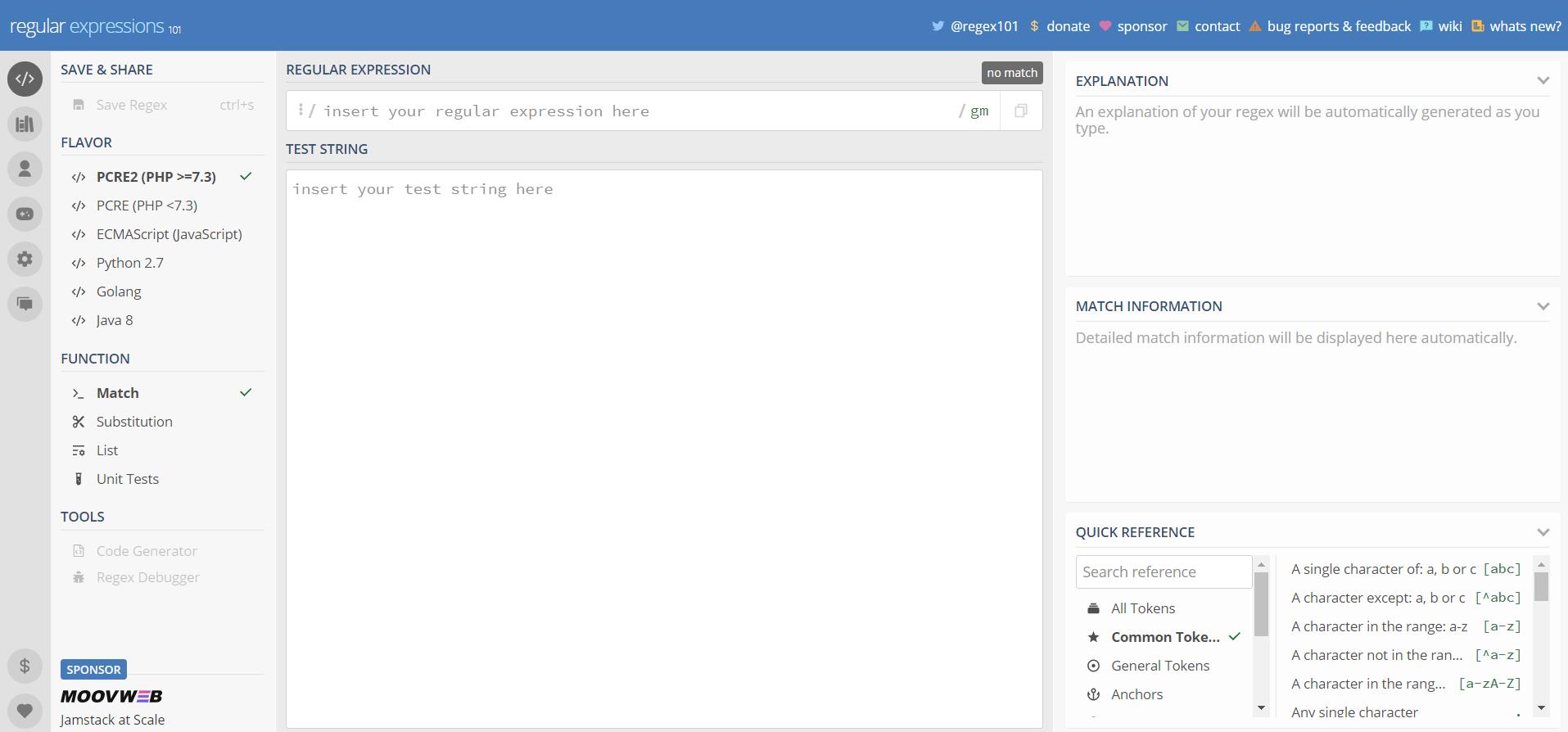
Task: Click the Match function prompt icon
Action: tap(79, 393)
